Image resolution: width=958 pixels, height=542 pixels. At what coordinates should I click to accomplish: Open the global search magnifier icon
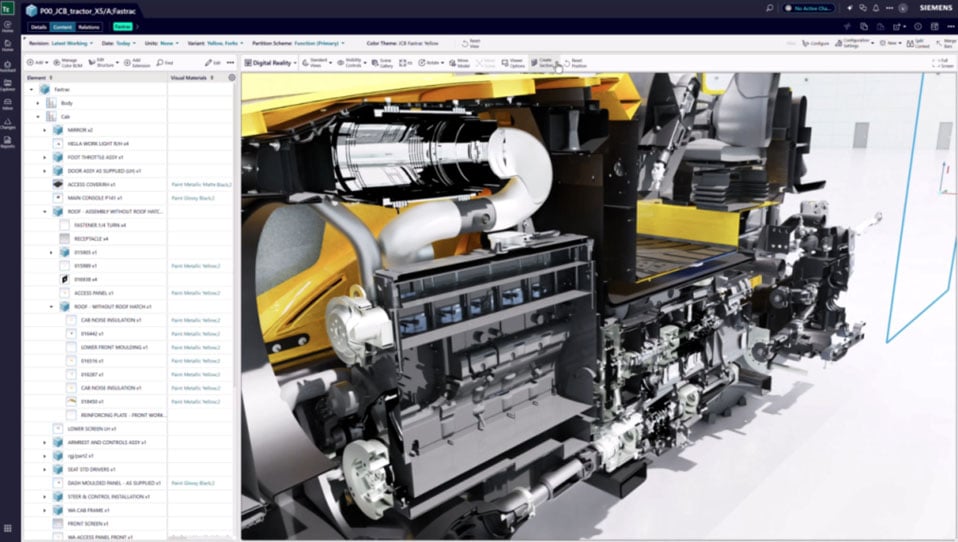(769, 8)
